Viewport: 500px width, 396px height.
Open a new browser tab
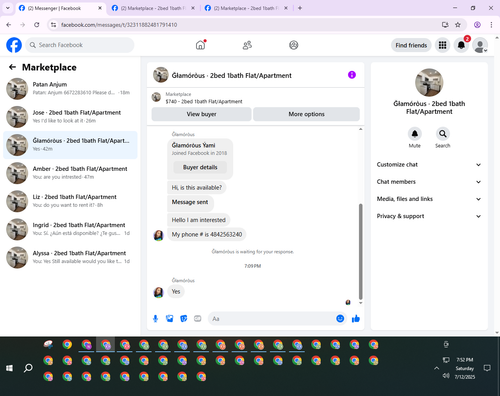click(300, 8)
